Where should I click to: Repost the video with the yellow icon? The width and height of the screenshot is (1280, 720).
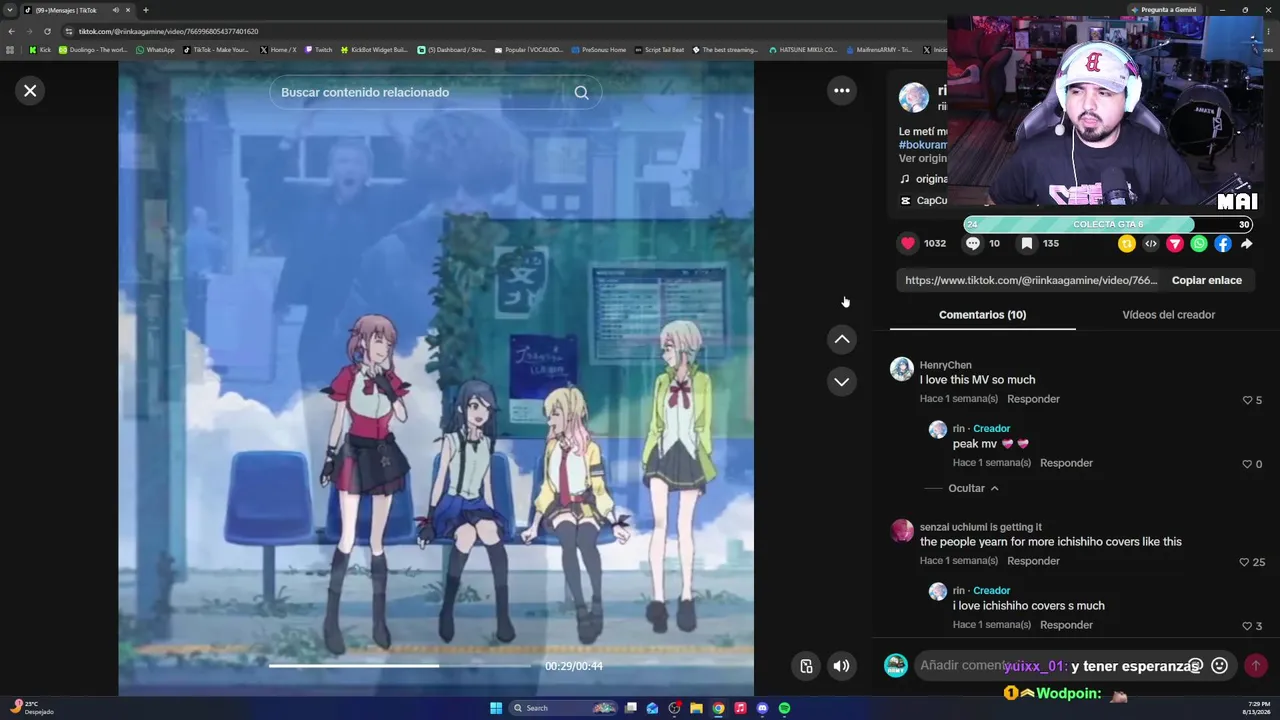(1127, 244)
